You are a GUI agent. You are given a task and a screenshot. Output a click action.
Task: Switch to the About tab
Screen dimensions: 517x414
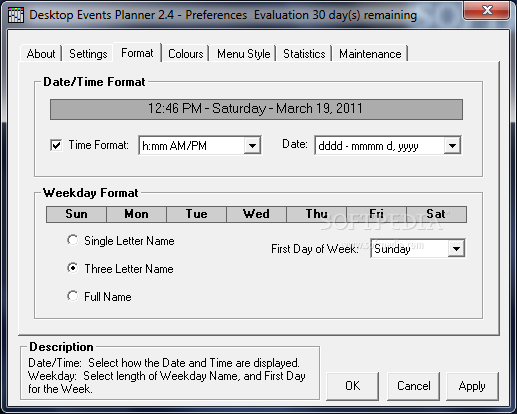point(41,54)
